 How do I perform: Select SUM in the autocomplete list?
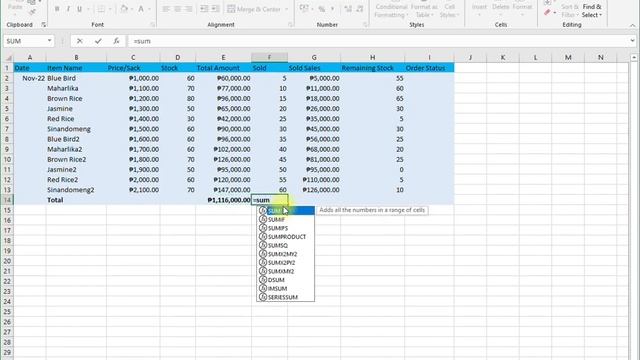[x=286, y=211]
